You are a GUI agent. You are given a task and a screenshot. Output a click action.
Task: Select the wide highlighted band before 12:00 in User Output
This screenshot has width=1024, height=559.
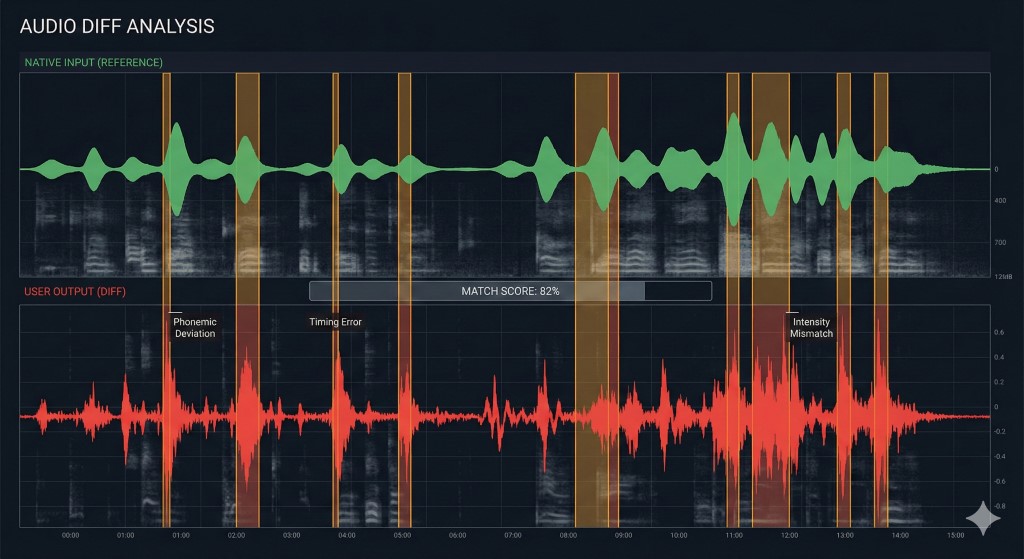(x=771, y=416)
